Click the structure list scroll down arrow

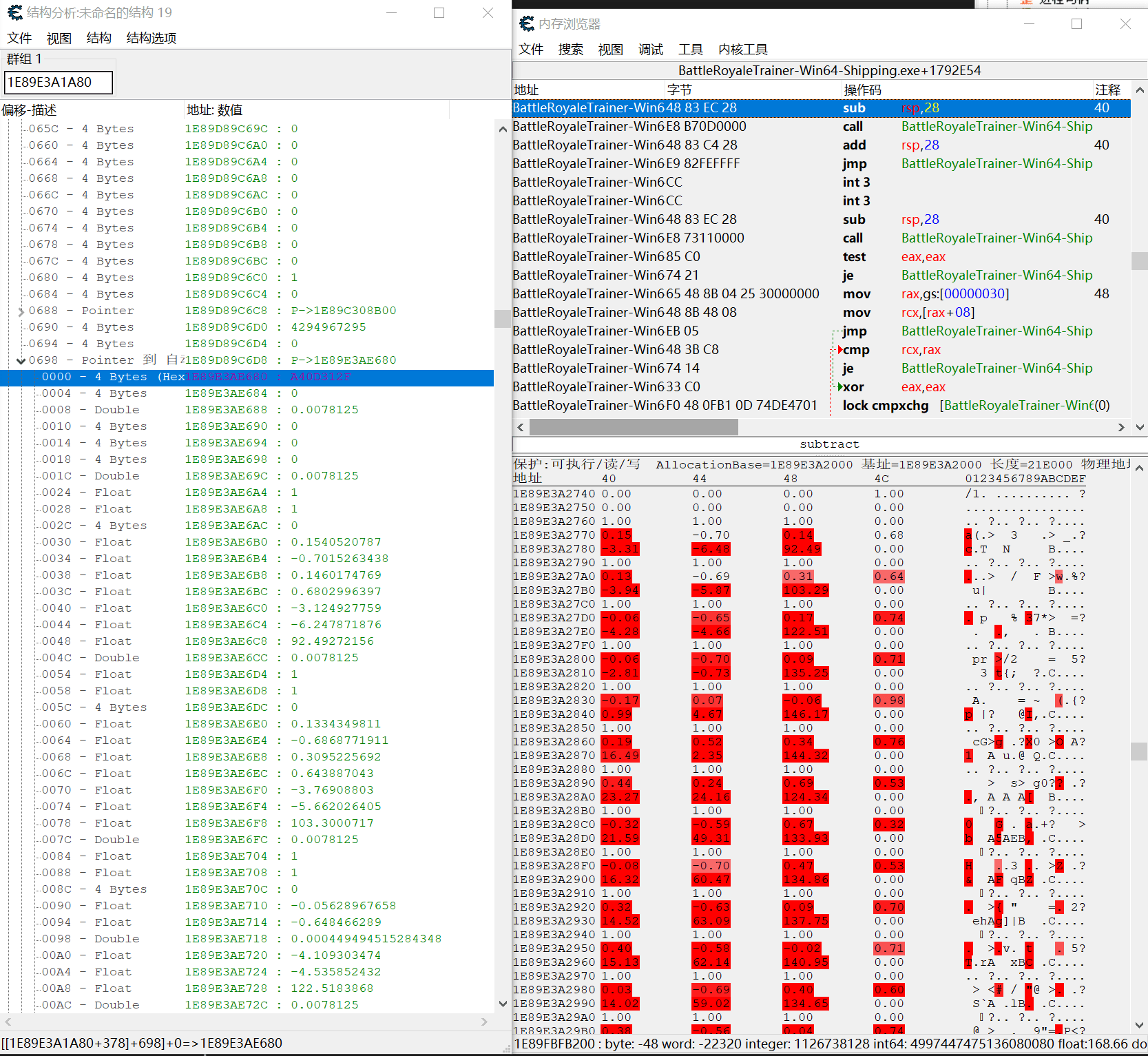pyautogui.click(x=503, y=1004)
